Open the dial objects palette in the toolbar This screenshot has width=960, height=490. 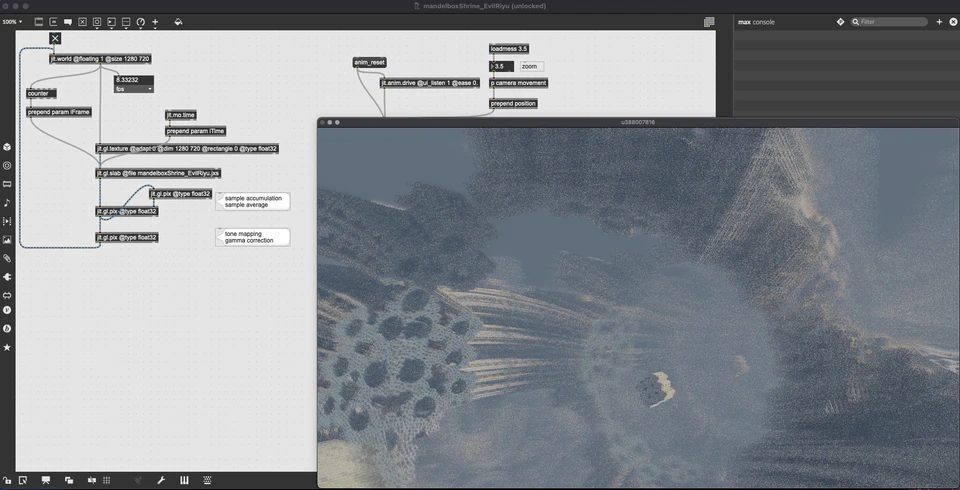[x=141, y=22]
